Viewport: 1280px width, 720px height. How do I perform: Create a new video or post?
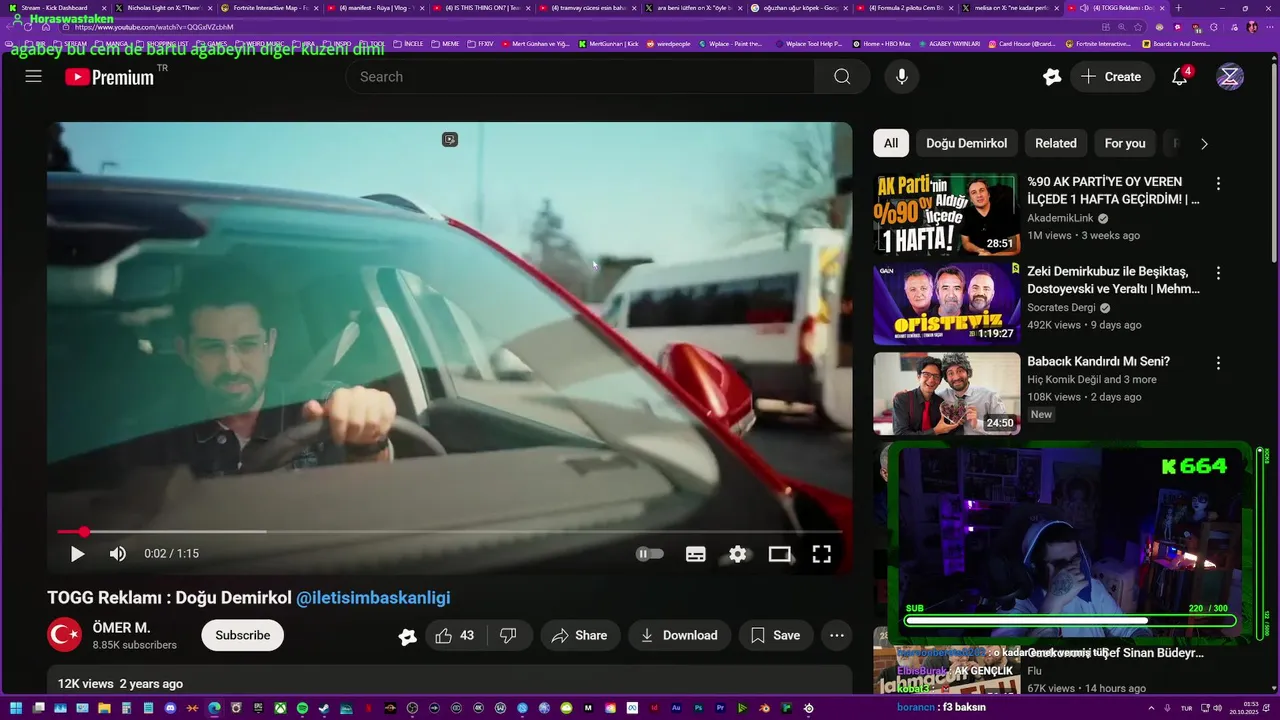[1111, 77]
